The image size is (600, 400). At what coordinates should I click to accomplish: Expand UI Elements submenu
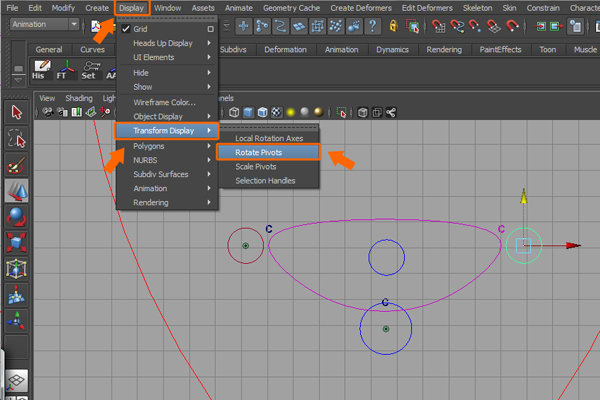[x=167, y=57]
